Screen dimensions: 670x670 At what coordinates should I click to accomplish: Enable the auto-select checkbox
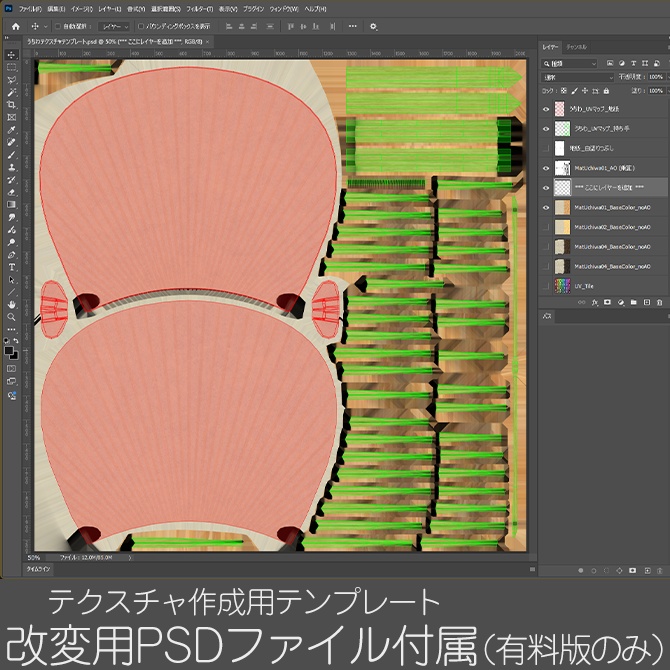point(58,26)
